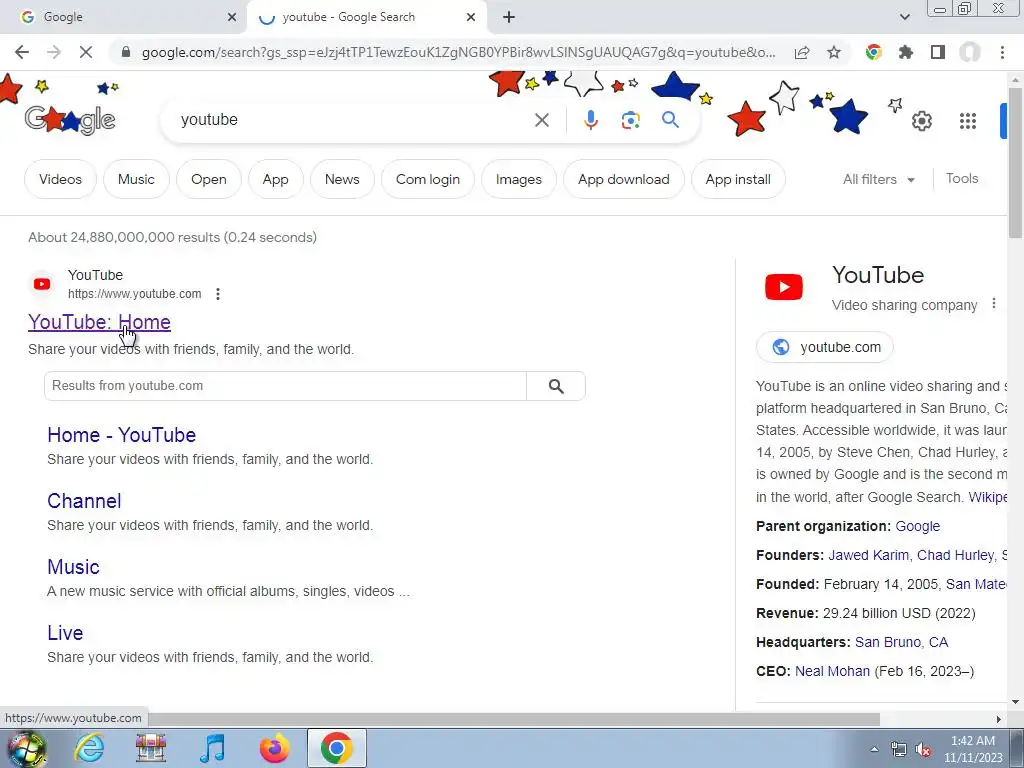The height and width of the screenshot is (768, 1024).
Task: Click the browser back arrow
Action: tap(22, 52)
